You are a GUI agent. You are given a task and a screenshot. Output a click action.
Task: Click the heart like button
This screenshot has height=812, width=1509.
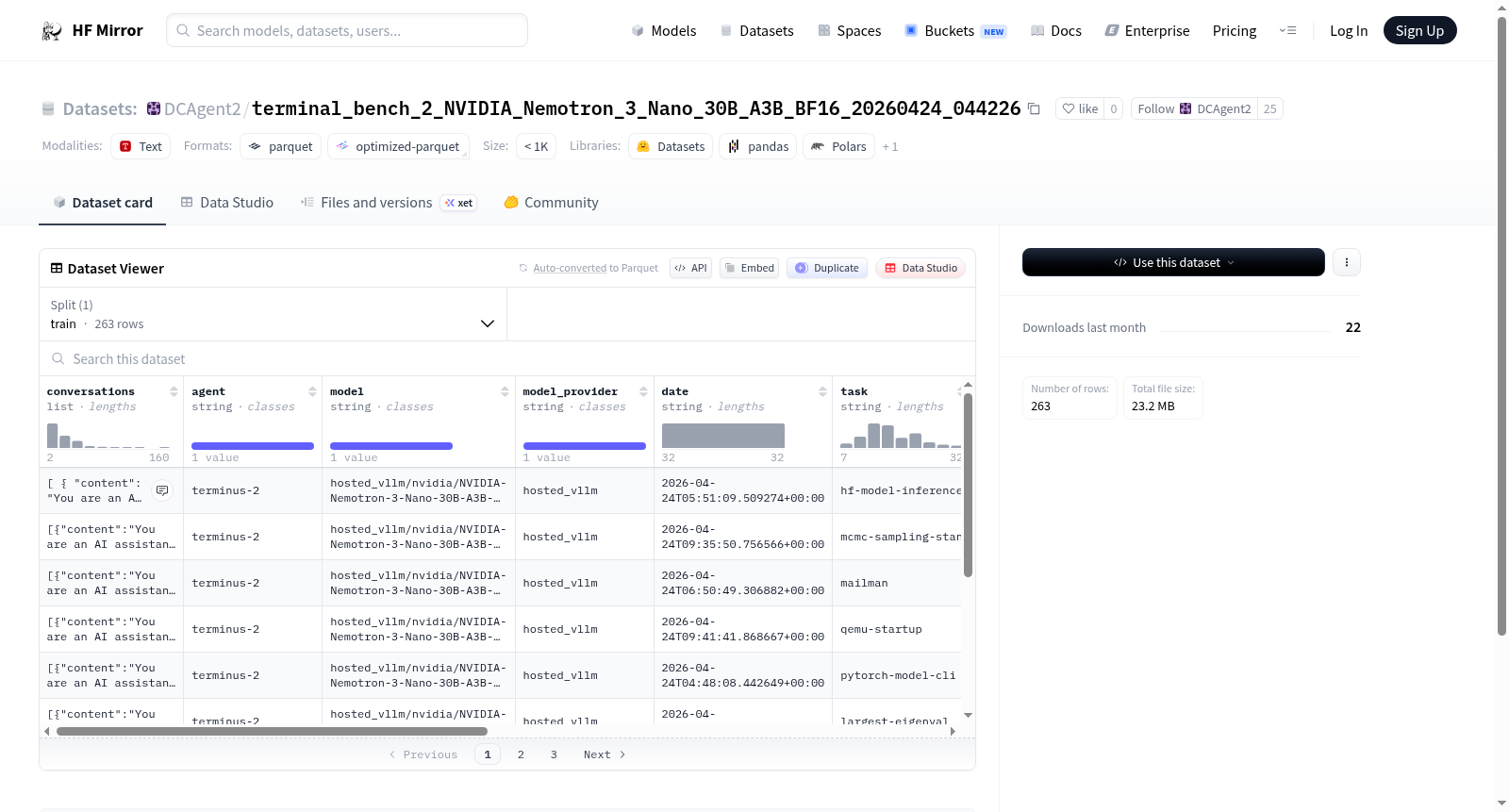1080,108
